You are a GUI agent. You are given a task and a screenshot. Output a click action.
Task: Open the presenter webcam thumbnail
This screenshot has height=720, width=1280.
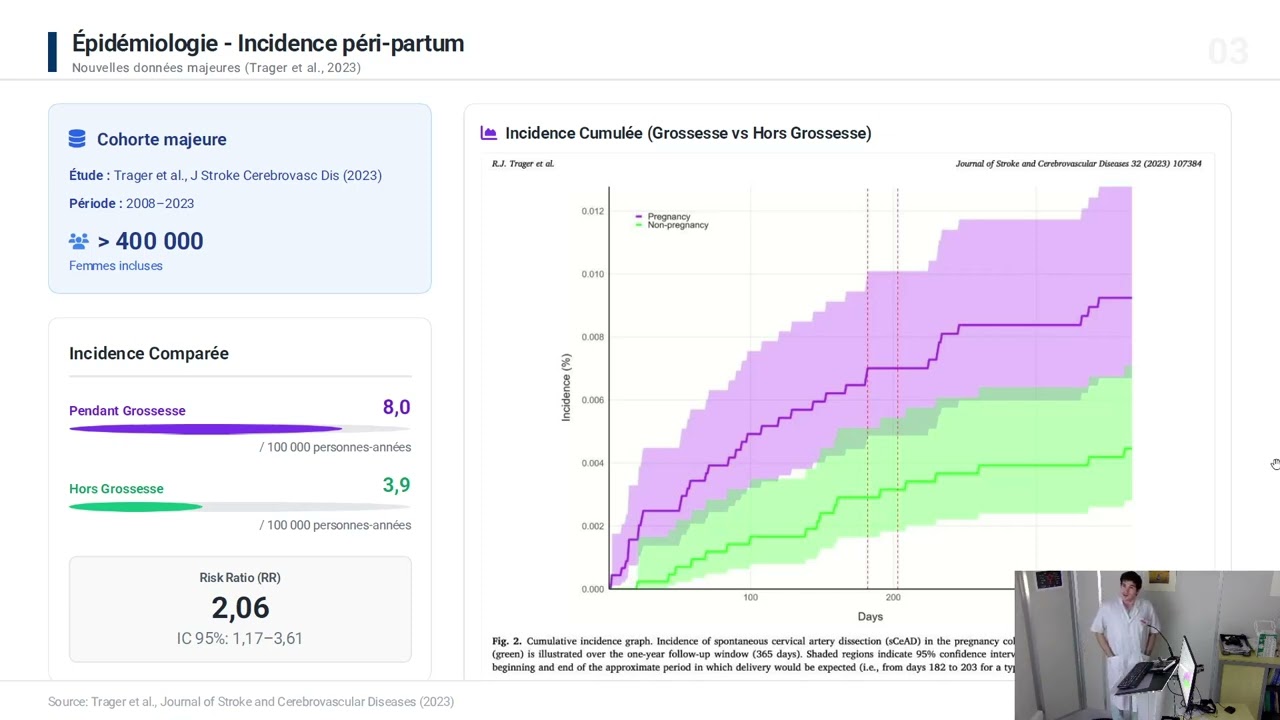(x=1147, y=645)
